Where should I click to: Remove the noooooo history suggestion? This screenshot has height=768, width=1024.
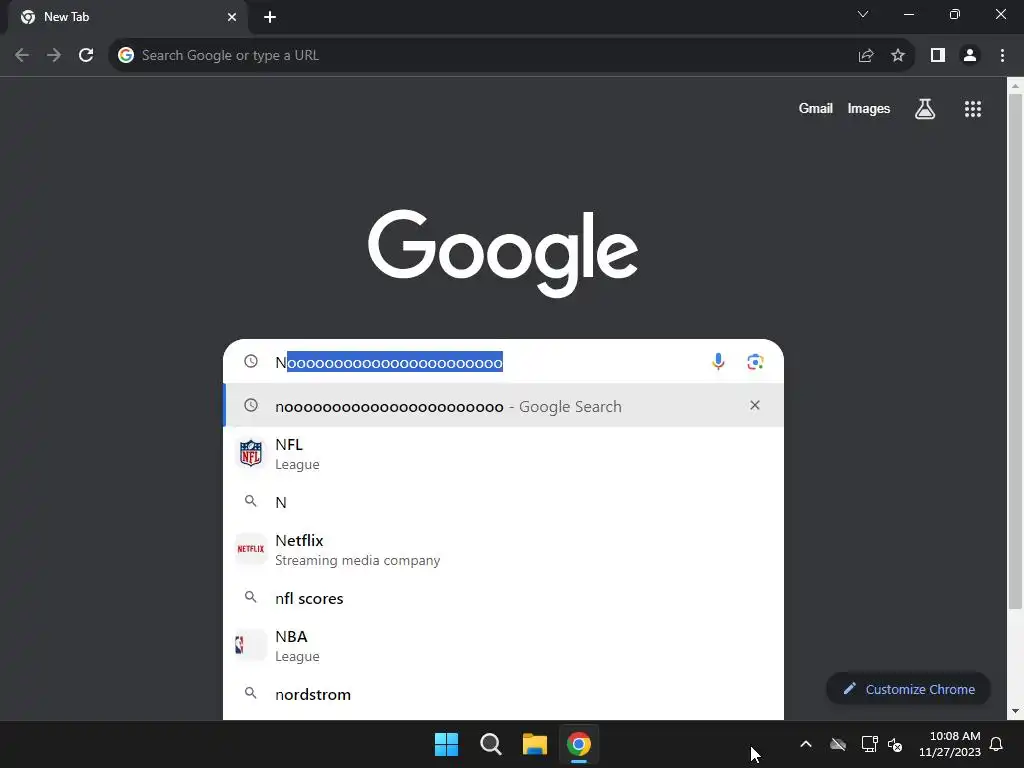(x=755, y=406)
